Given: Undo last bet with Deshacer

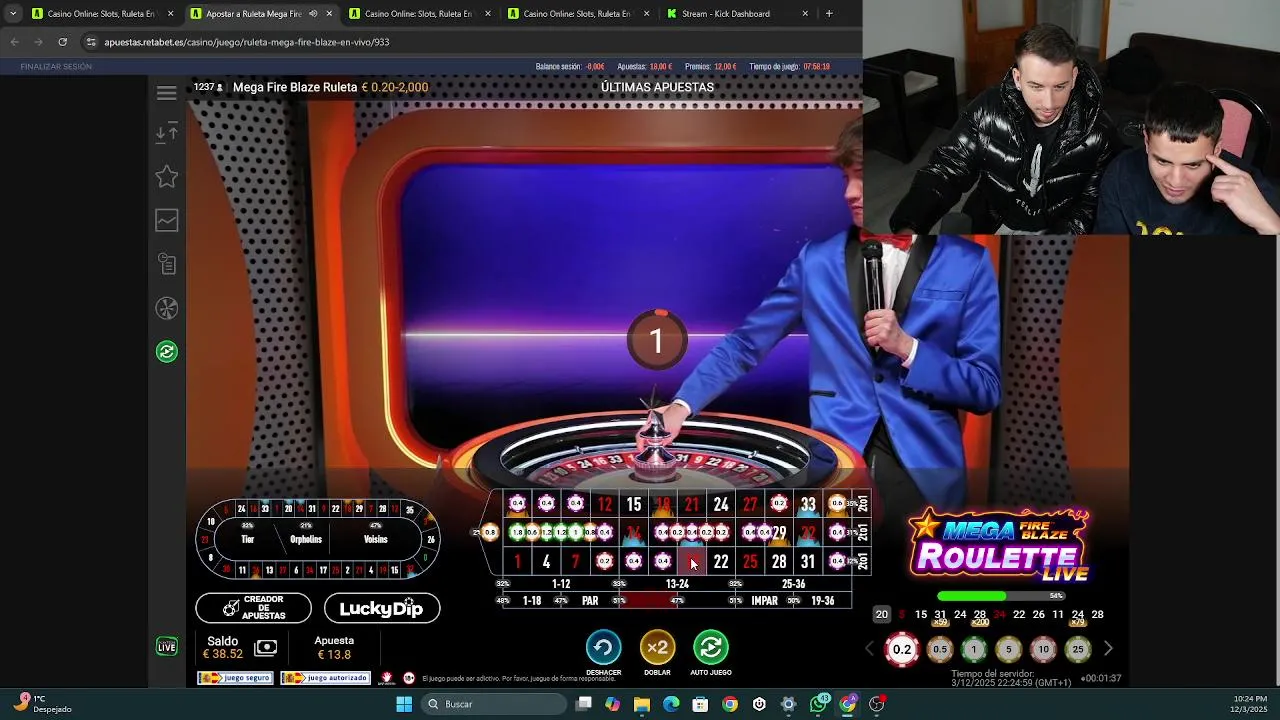Looking at the screenshot, I should (x=603, y=648).
